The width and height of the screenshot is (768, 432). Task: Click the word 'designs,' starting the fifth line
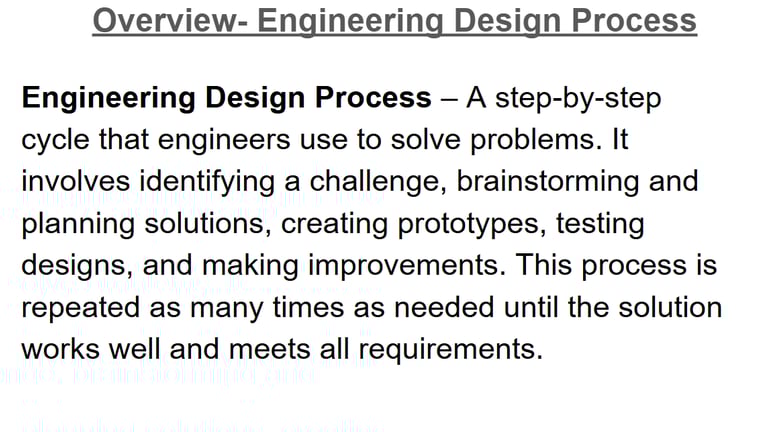77,266
